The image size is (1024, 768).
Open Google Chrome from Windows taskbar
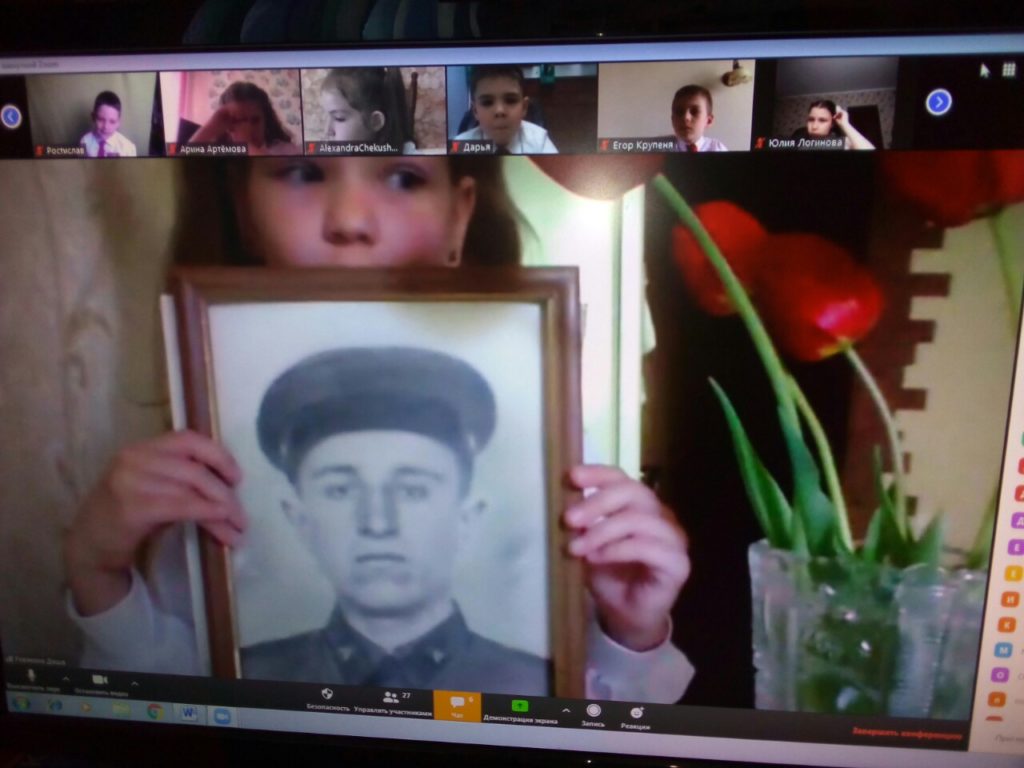point(155,711)
